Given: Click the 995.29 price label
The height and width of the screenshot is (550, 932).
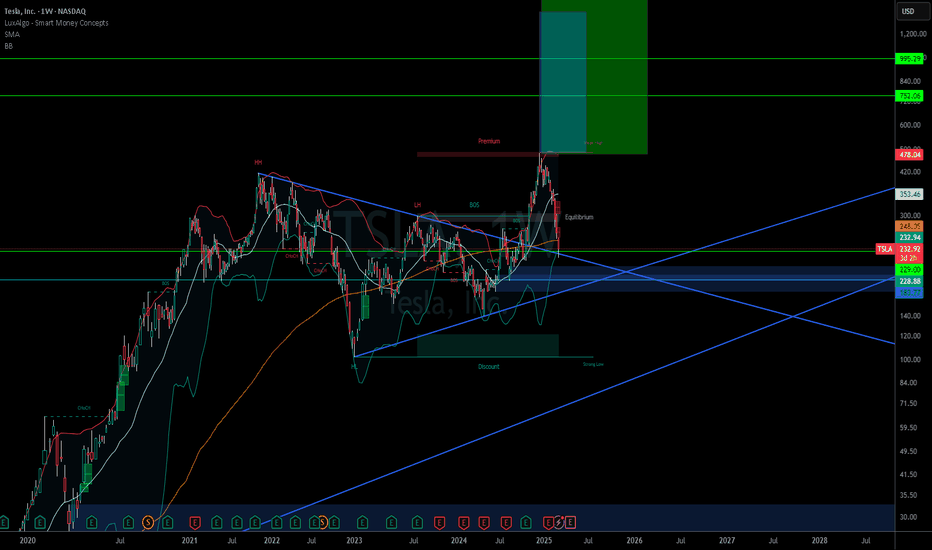Looking at the screenshot, I should (x=909, y=59).
